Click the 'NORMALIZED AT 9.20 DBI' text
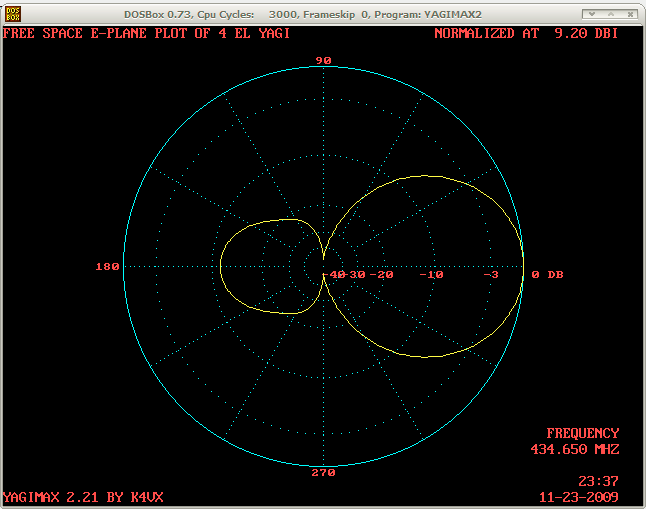This screenshot has width=646, height=509. 525,33
